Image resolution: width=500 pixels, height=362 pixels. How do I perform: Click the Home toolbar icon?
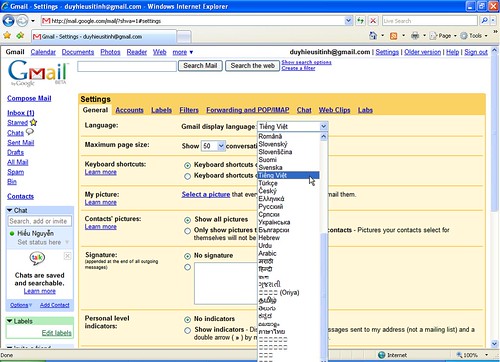click(x=373, y=36)
